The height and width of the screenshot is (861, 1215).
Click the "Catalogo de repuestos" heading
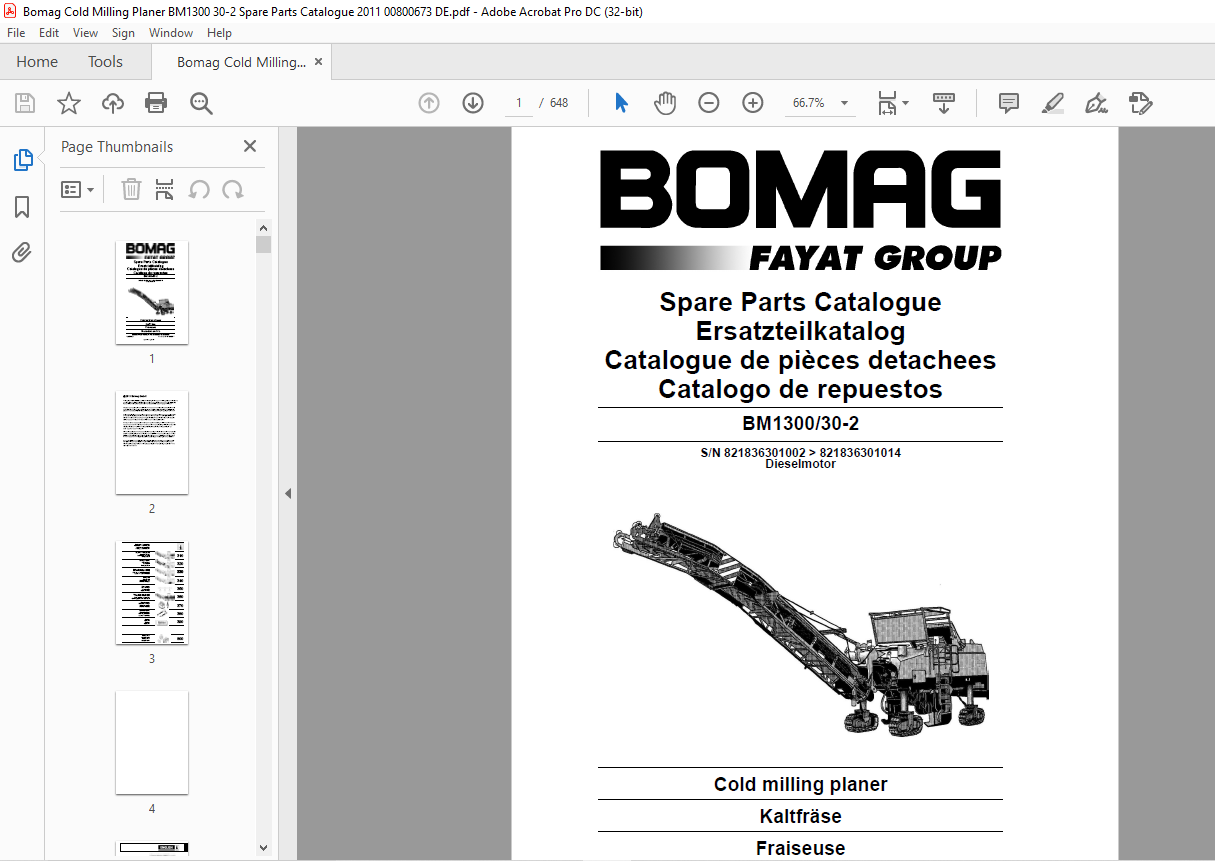click(x=800, y=389)
